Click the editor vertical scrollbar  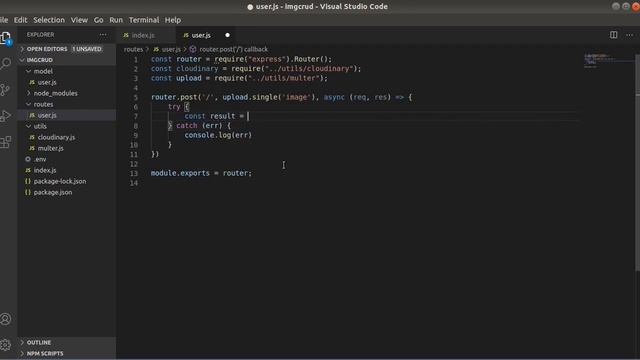click(638, 163)
